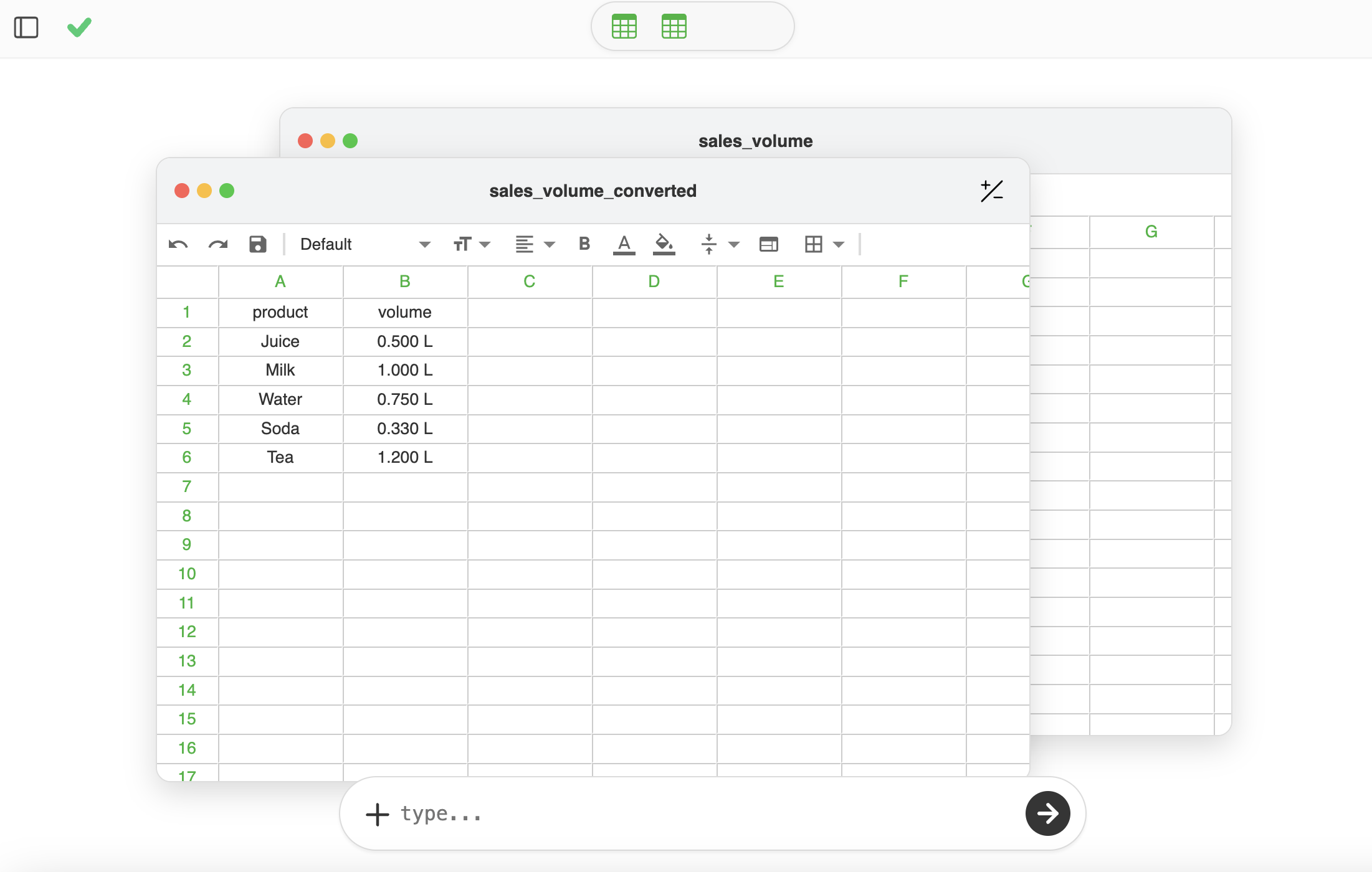
Task: Select column E header
Action: (779, 282)
